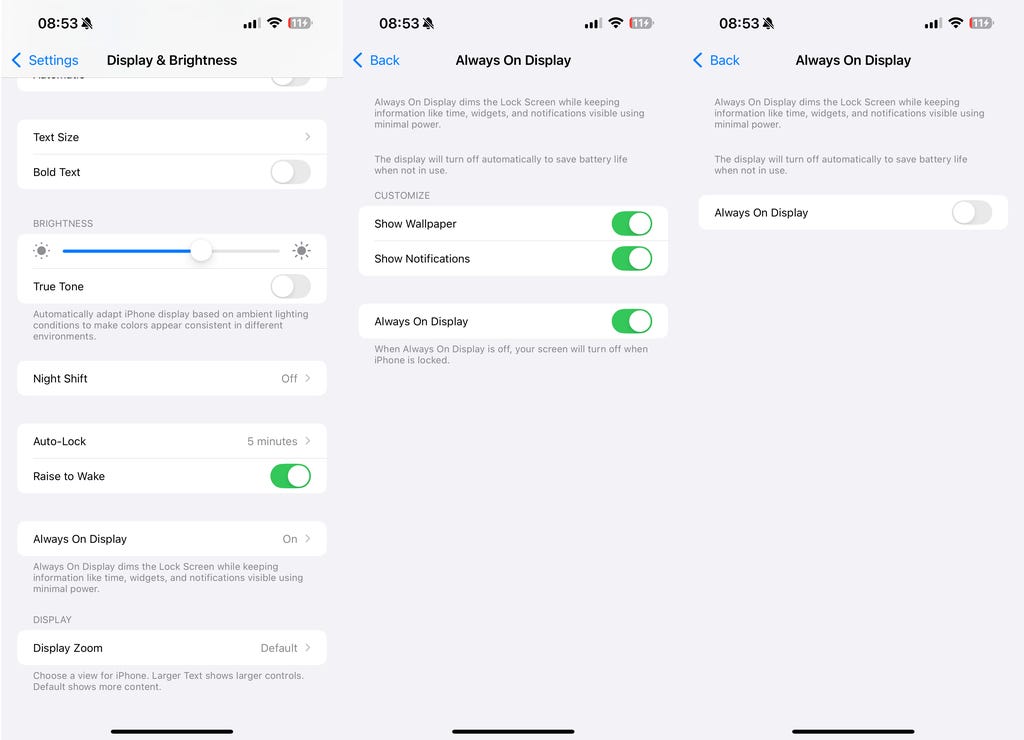
Task: Open Night Shift options
Action: click(x=172, y=379)
